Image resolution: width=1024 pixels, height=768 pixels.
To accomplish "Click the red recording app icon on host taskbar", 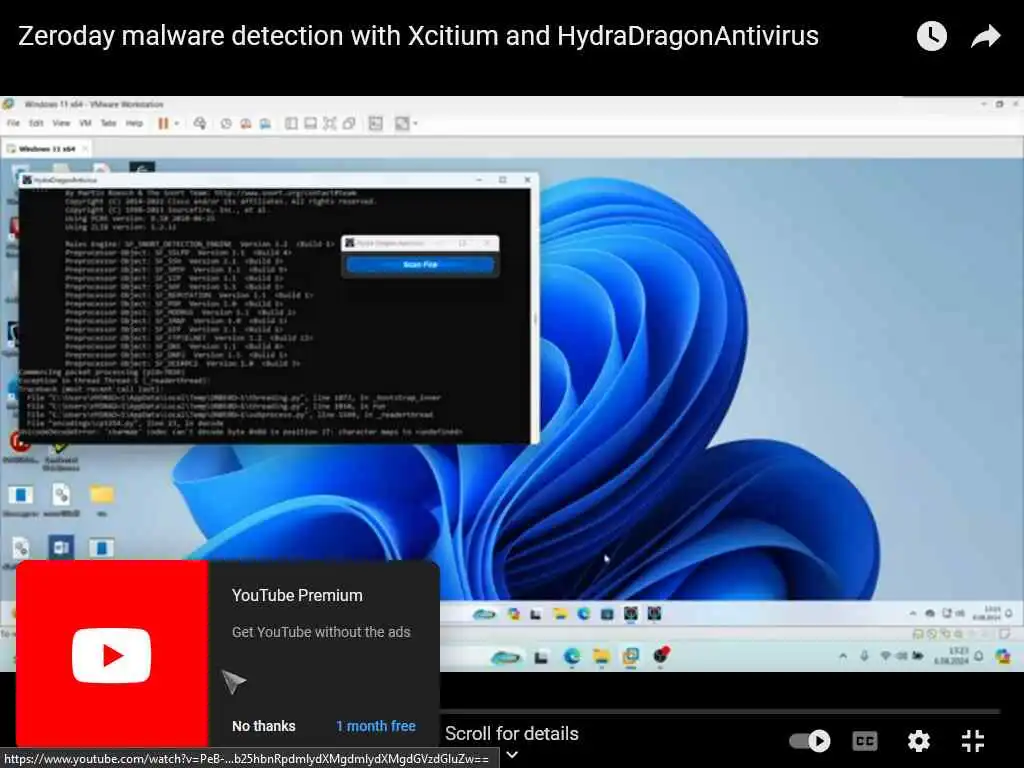I will (660, 655).
